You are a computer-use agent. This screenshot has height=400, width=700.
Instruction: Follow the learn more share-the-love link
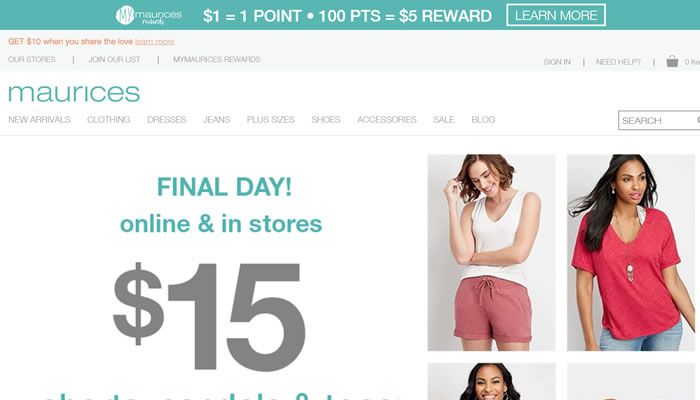pos(154,42)
